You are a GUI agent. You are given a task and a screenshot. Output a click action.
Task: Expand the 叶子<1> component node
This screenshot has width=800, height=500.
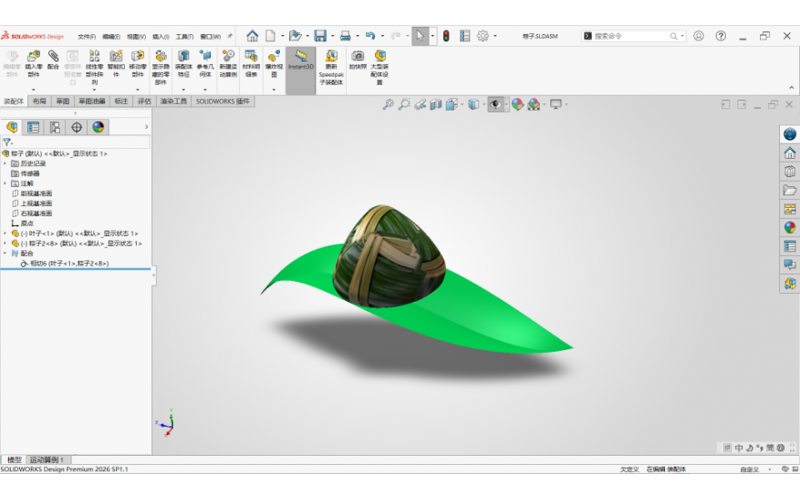pos(5,233)
